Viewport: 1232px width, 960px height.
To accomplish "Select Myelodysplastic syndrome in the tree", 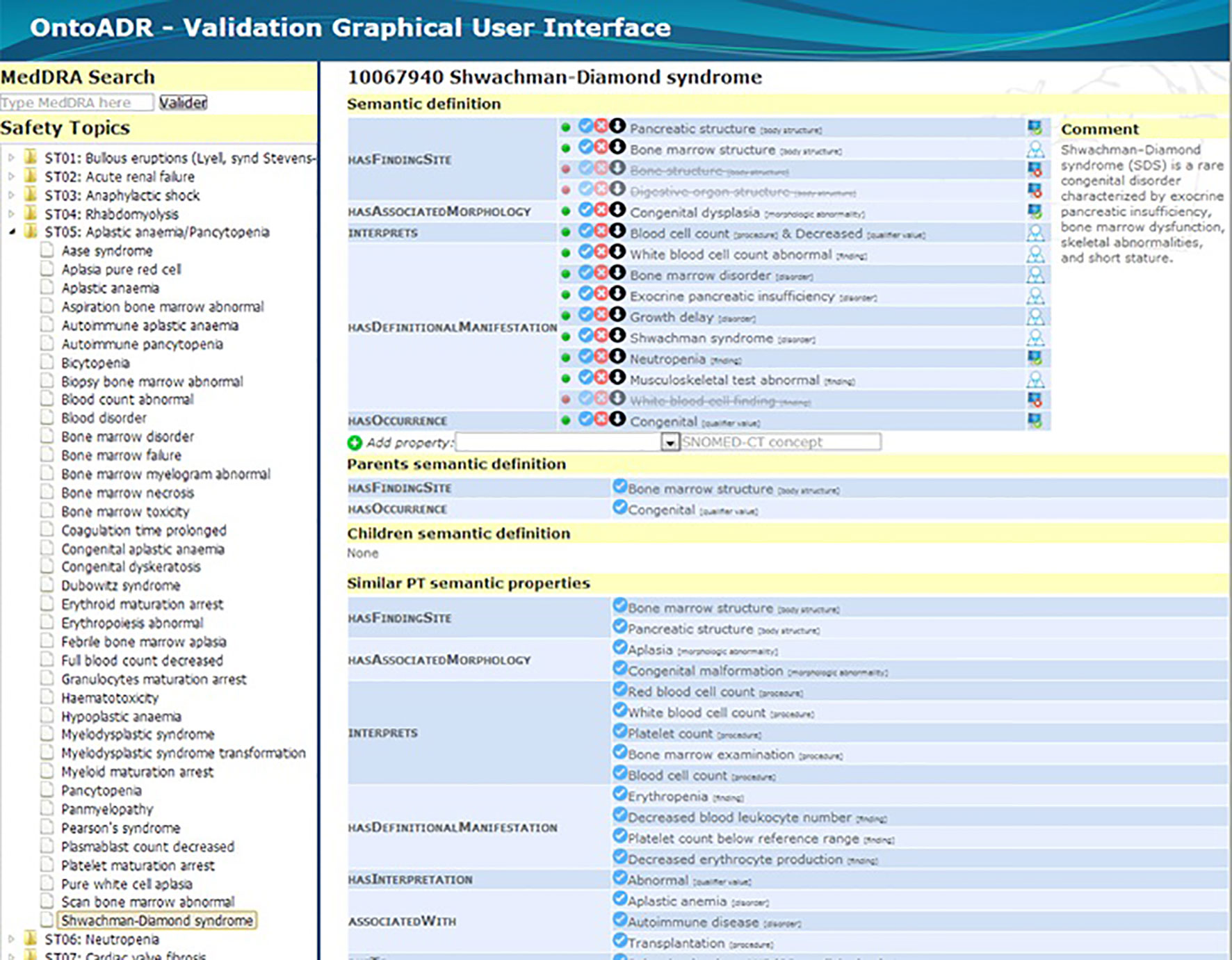I will 138,735.
